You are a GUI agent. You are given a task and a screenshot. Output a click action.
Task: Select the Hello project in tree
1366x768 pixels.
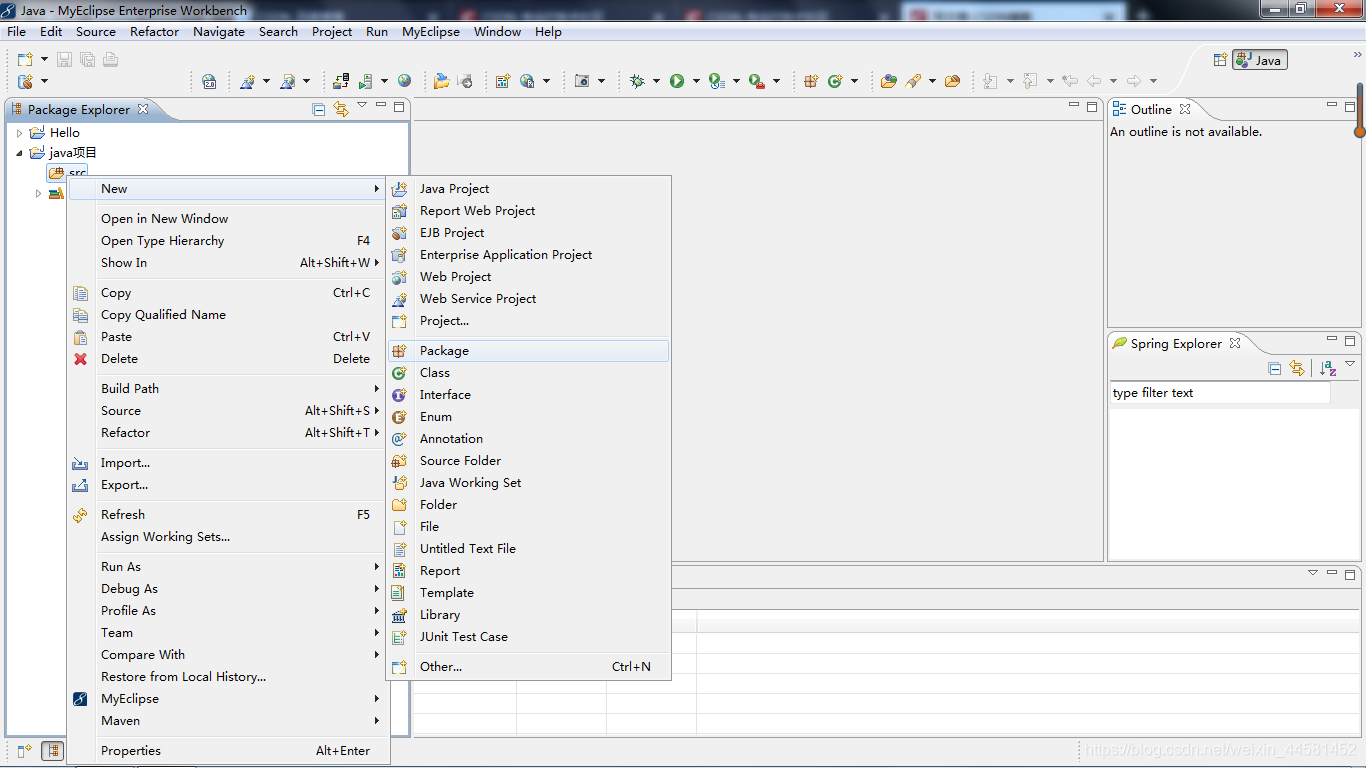point(64,132)
